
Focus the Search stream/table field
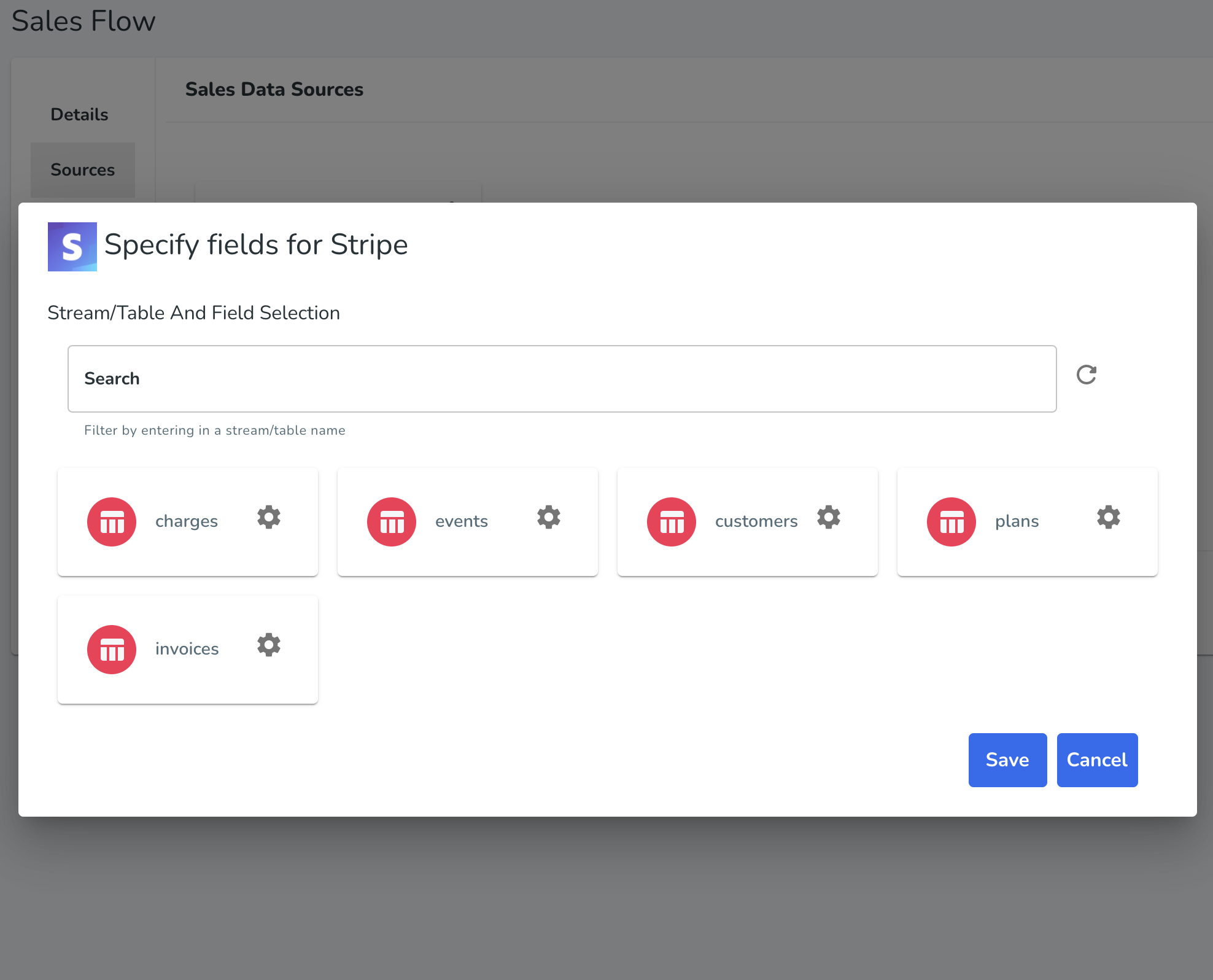pos(562,379)
